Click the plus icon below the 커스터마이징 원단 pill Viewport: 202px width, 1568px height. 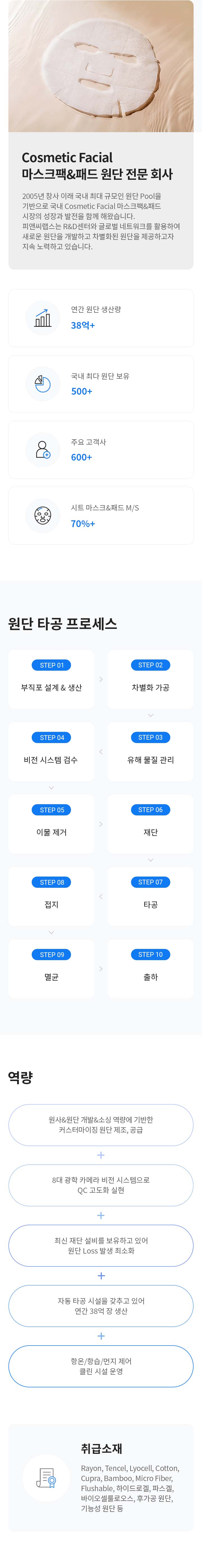(101, 1155)
